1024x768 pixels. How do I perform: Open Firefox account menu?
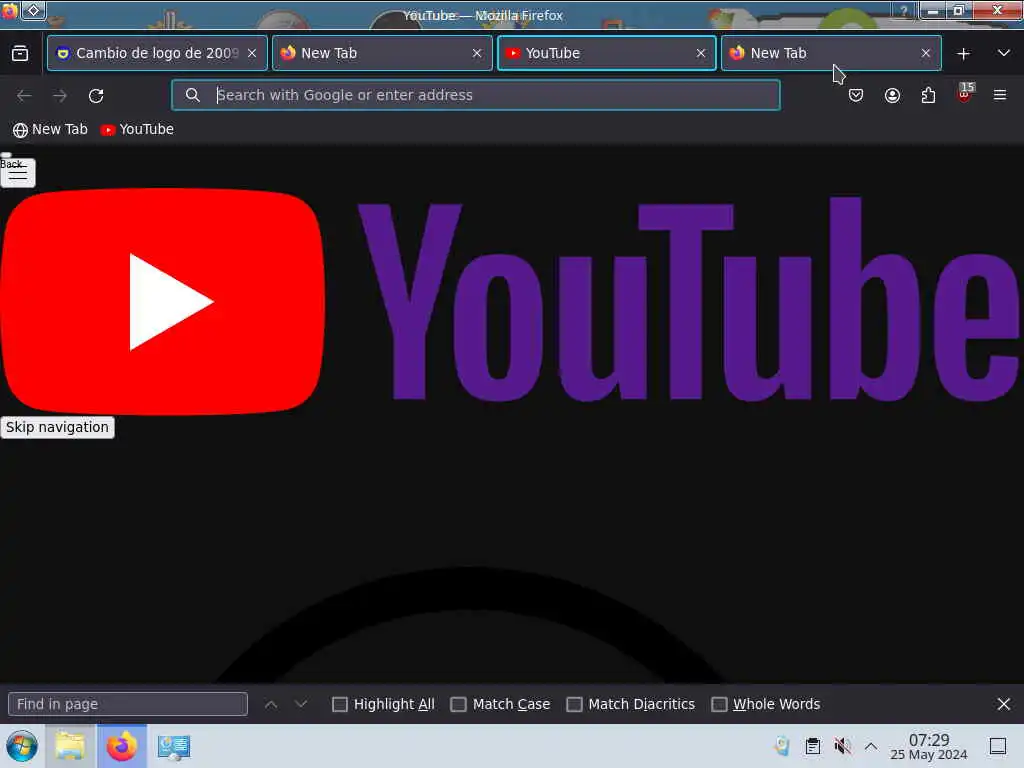click(x=892, y=95)
